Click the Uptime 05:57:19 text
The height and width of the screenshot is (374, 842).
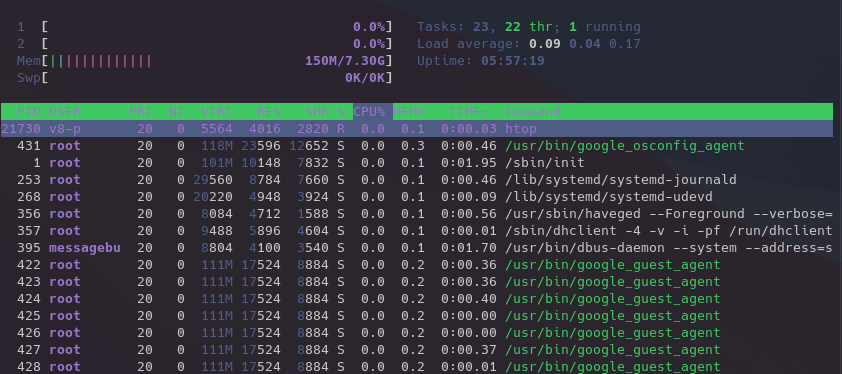point(481,61)
